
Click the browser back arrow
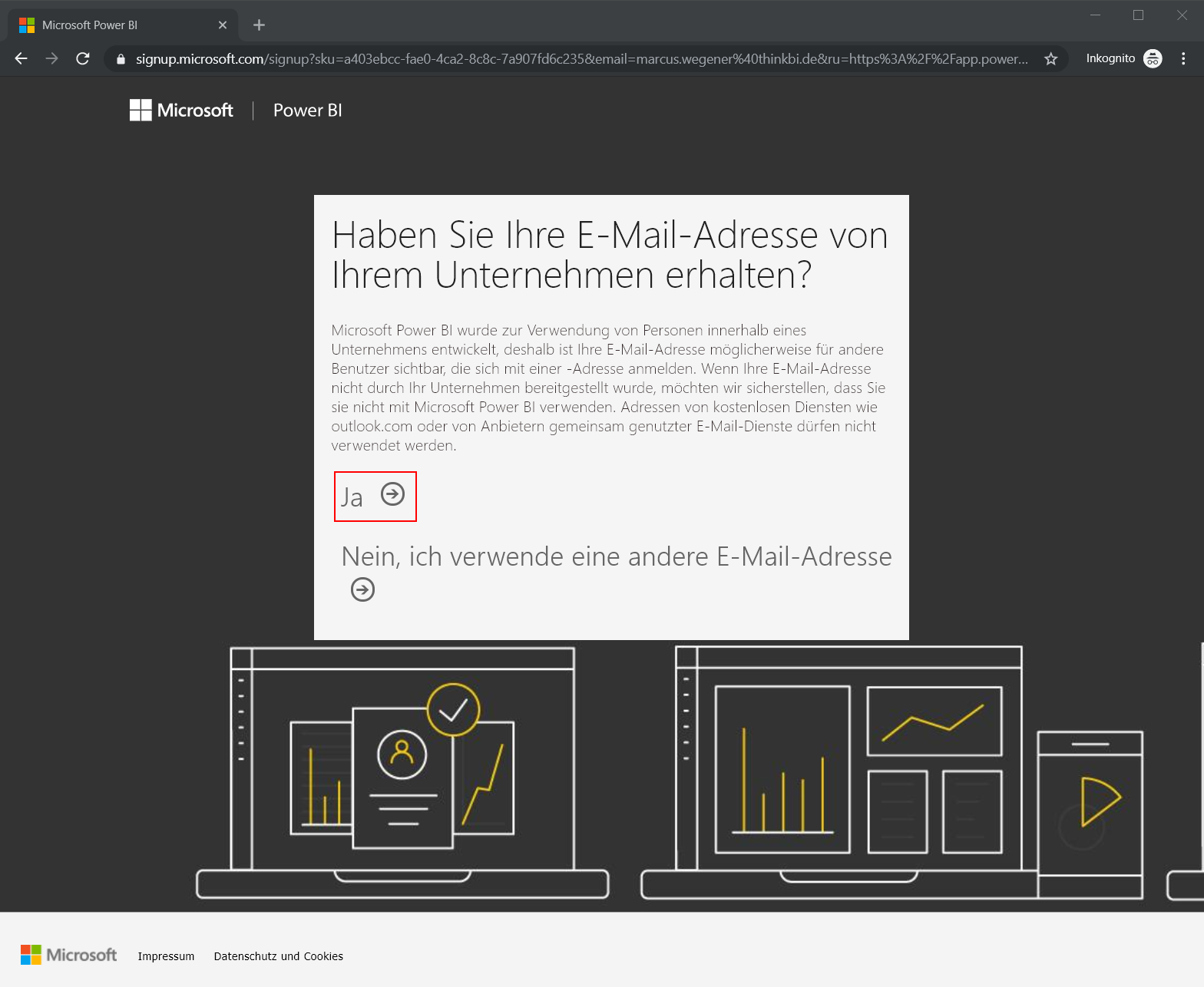pos(21,58)
